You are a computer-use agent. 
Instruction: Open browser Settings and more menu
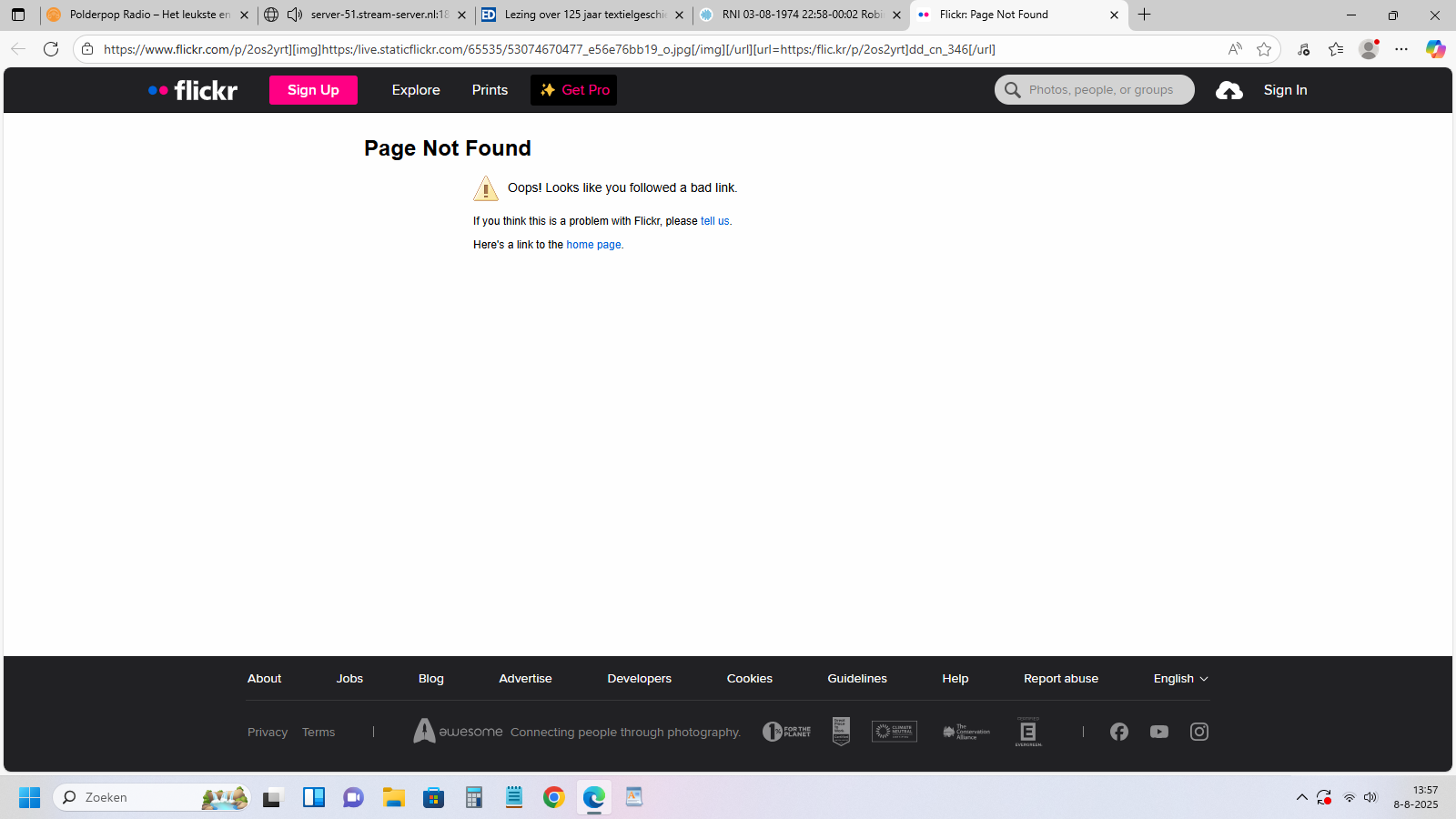pyautogui.click(x=1400, y=49)
